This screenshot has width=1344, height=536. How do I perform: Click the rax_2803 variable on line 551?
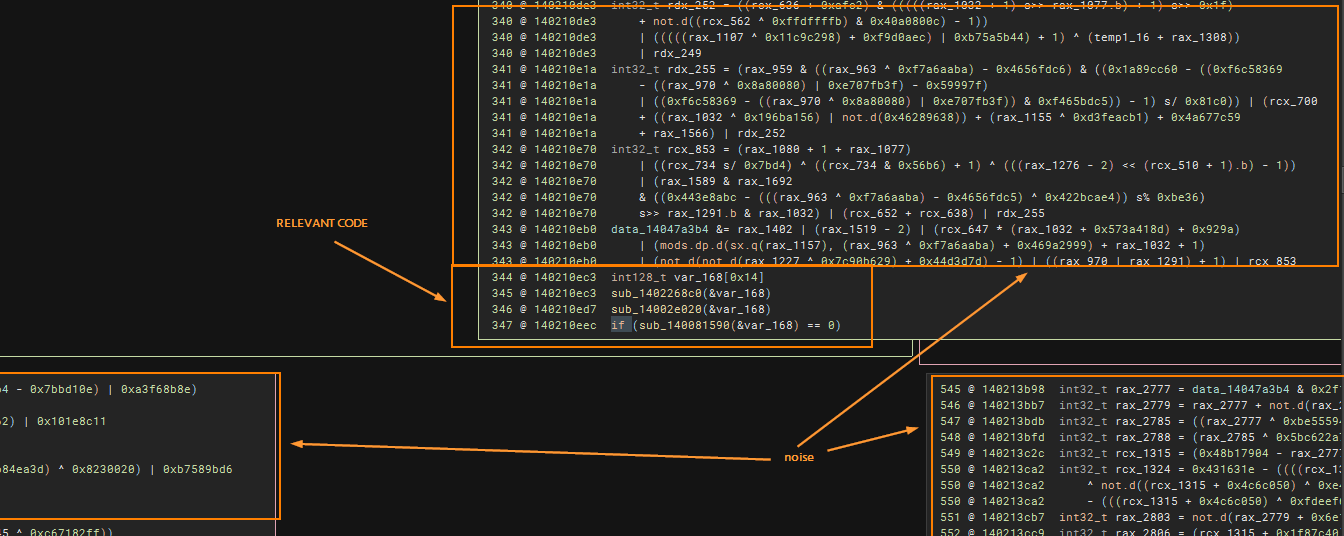pos(1144,517)
